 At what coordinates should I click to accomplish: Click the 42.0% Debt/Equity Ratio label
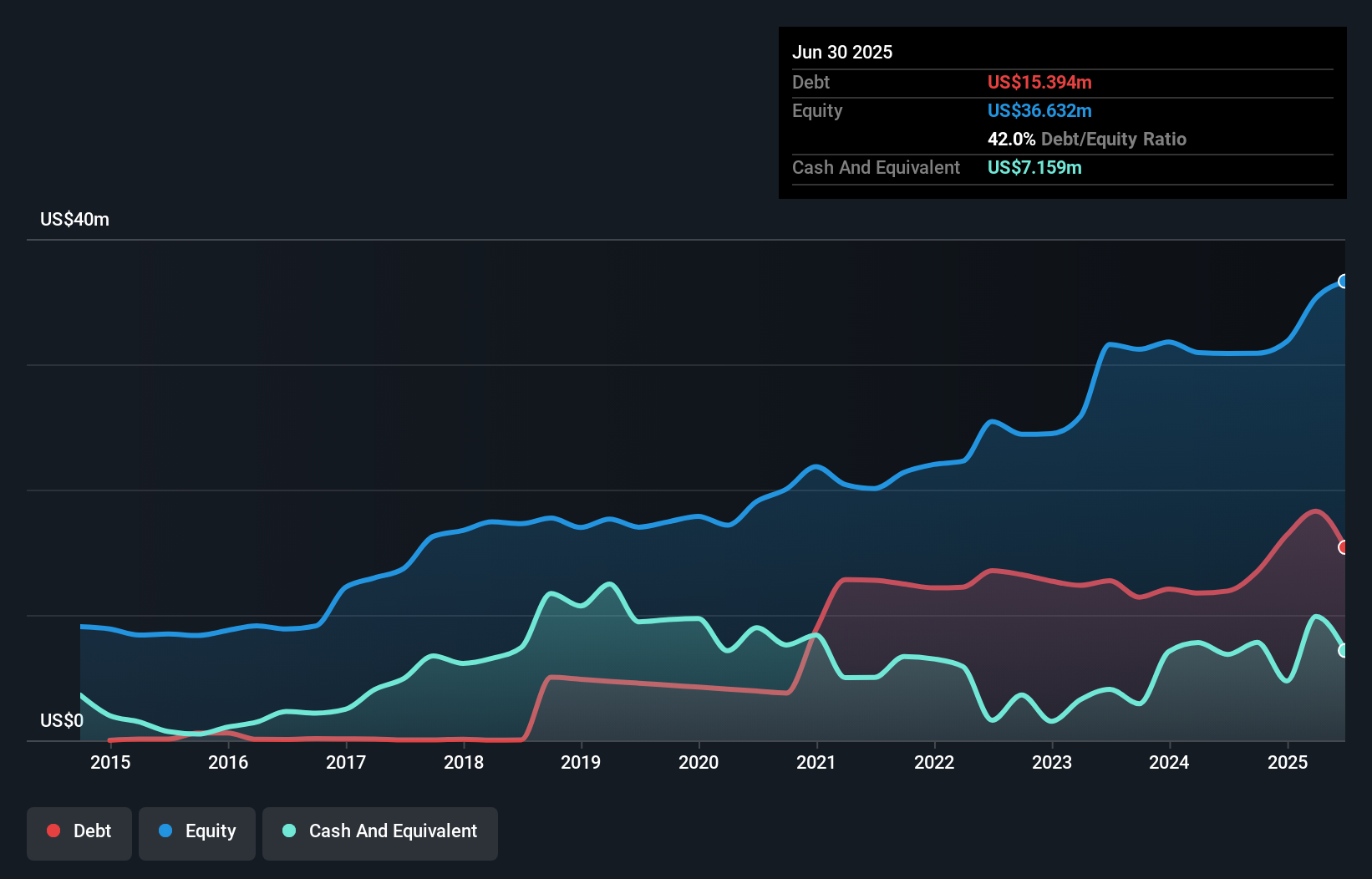(x=1086, y=139)
